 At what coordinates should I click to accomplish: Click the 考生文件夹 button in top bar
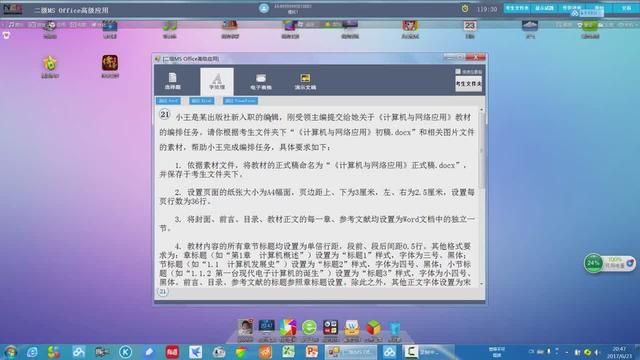pos(517,8)
